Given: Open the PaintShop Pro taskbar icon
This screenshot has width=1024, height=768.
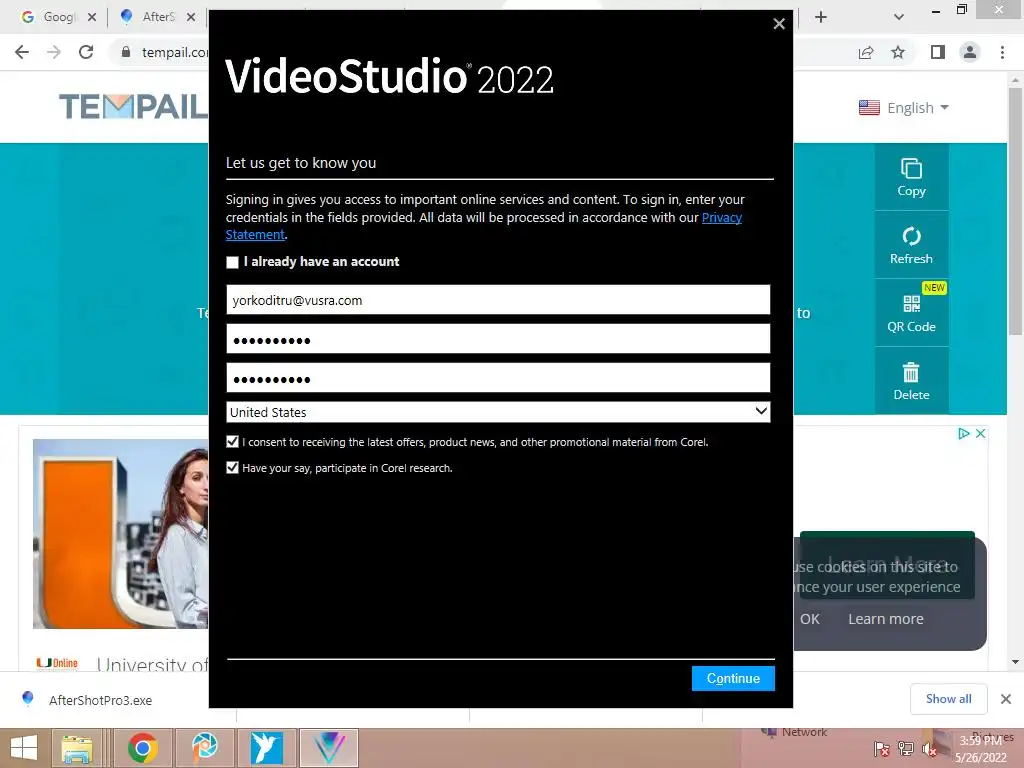Looking at the screenshot, I should [204, 748].
